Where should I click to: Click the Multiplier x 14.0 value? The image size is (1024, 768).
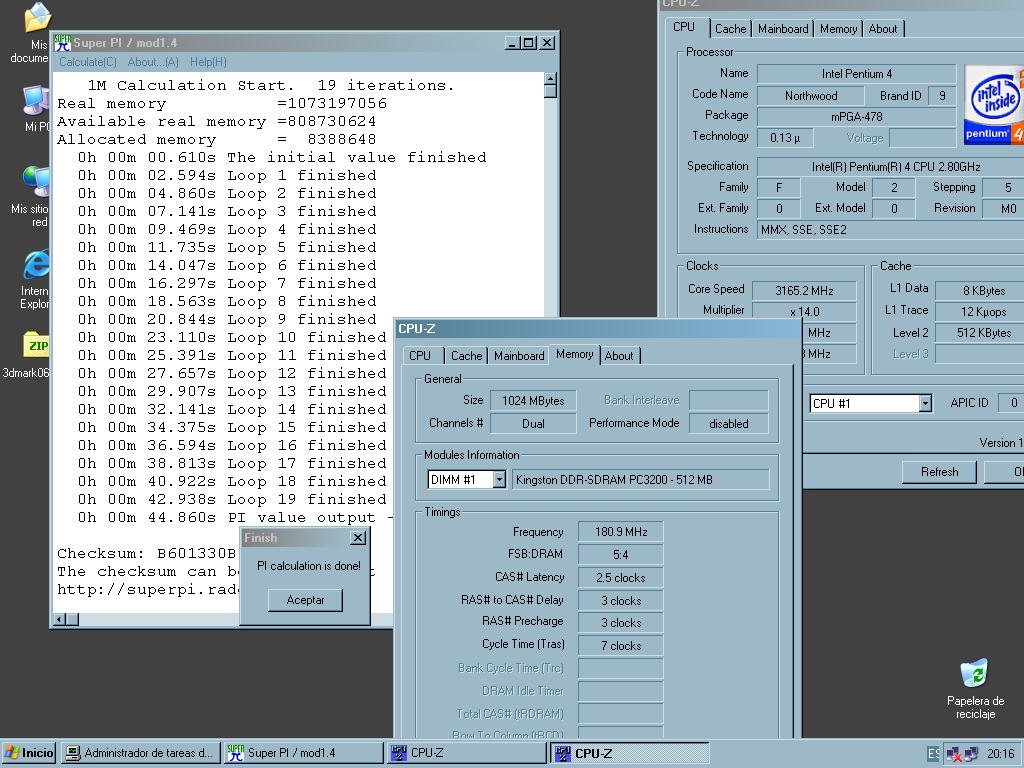pyautogui.click(x=804, y=312)
